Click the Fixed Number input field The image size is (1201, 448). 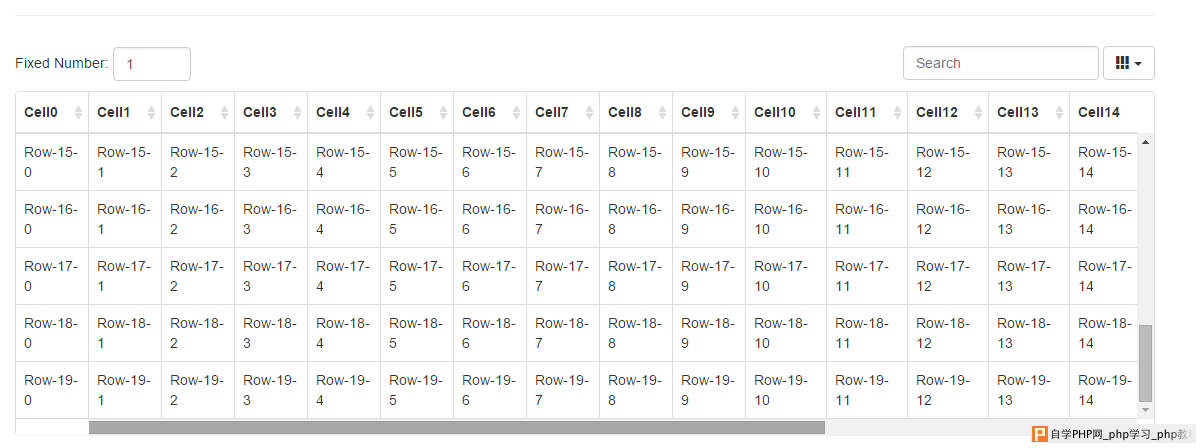152,63
